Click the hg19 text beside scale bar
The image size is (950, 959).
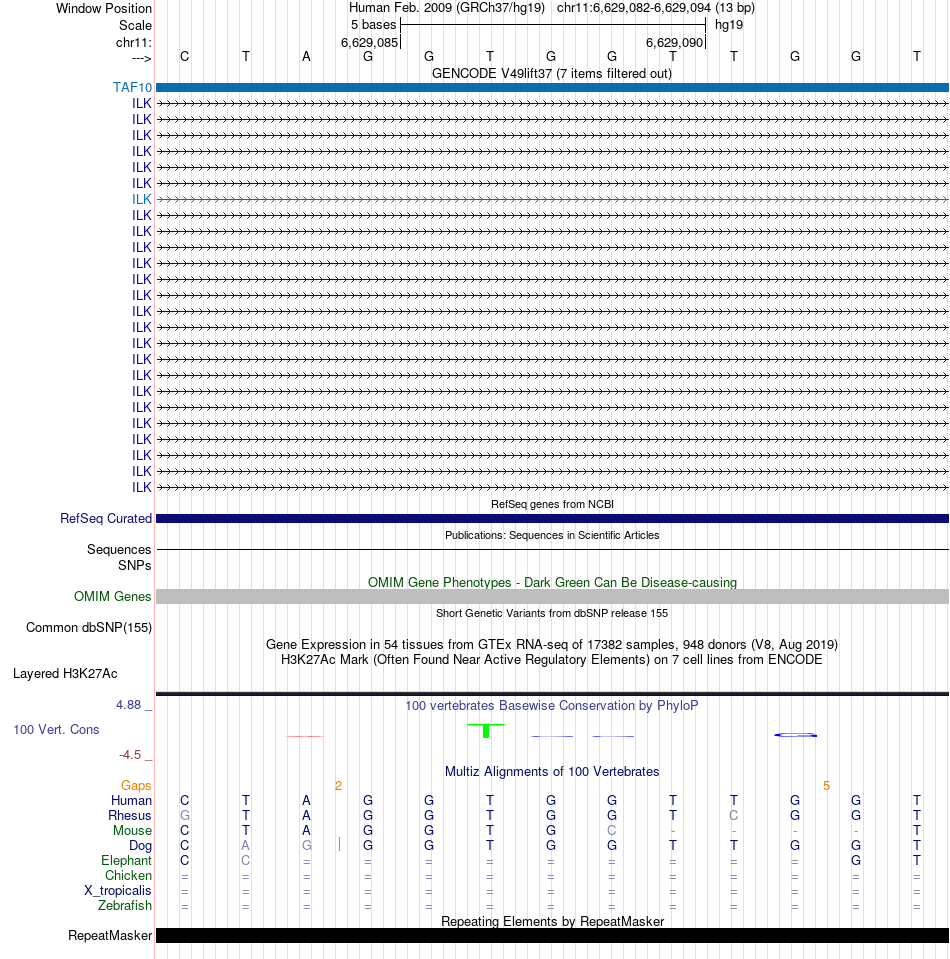729,25
